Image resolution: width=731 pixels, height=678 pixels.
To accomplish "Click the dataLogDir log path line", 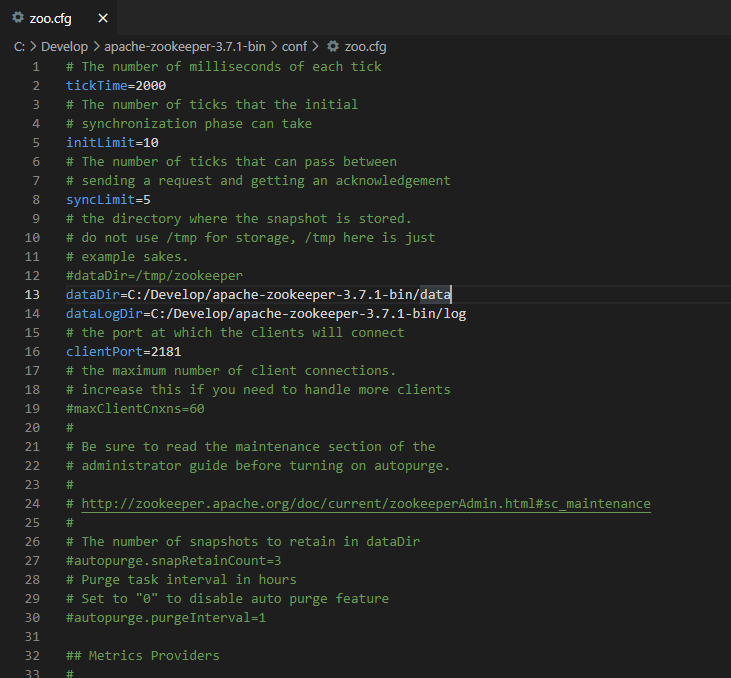I will pos(266,314).
